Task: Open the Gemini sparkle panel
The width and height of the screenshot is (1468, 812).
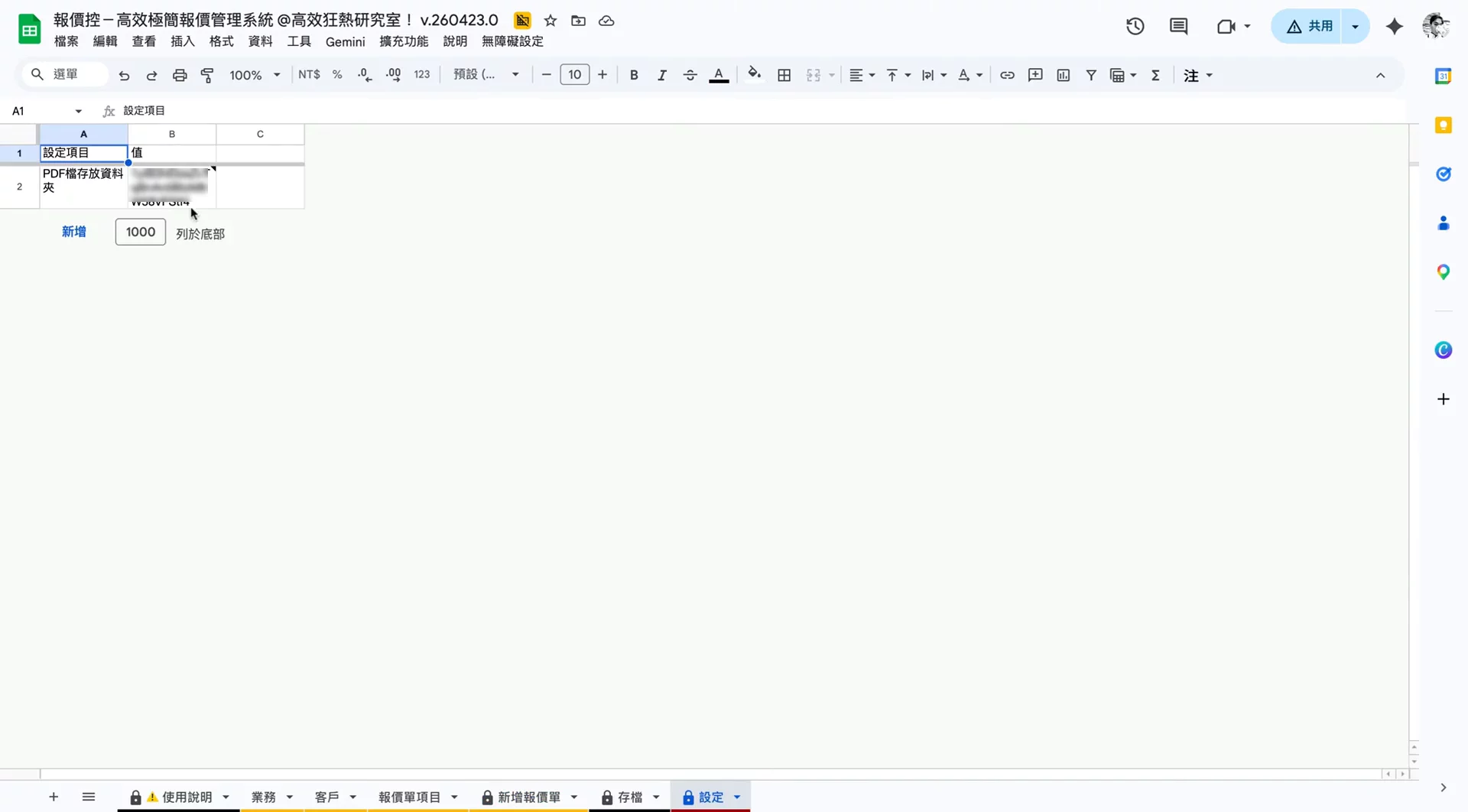Action: (1395, 27)
